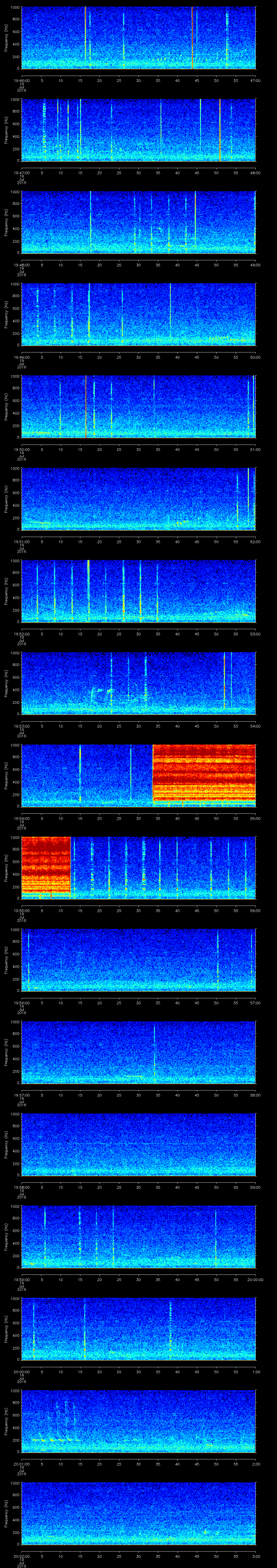Click the '19:53:00' time axis label
The width and height of the screenshot is (277, 1568).
pyautogui.click(x=21, y=726)
